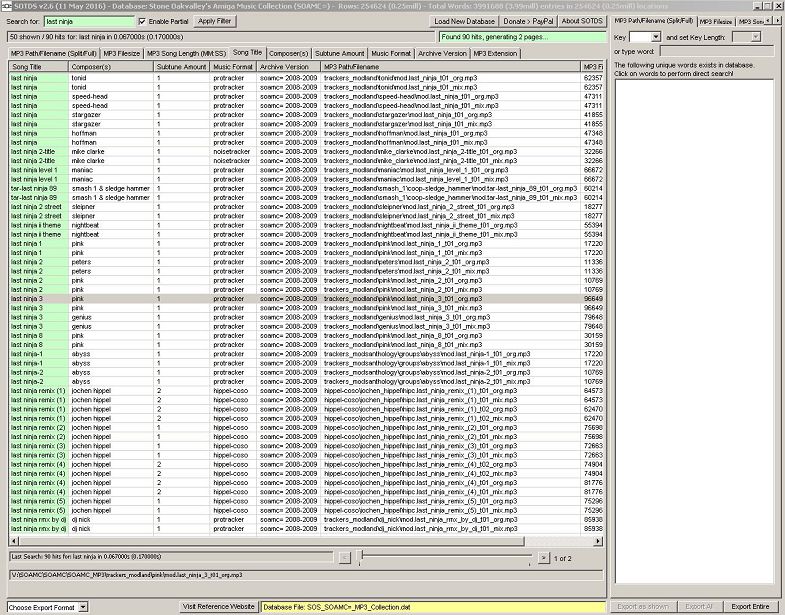Click the Load New Database button

pyautogui.click(x=465, y=21)
